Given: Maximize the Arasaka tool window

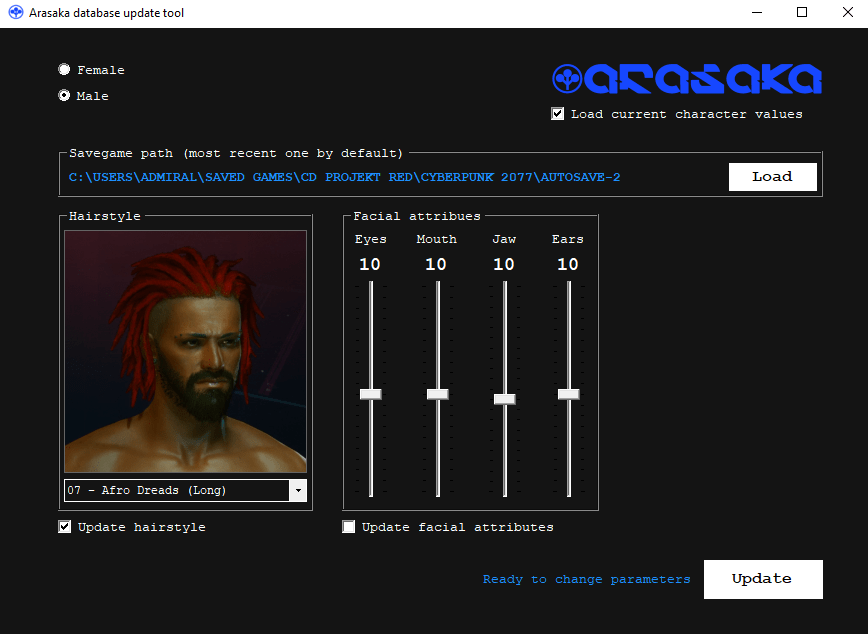Looking at the screenshot, I should pyautogui.click(x=801, y=13).
